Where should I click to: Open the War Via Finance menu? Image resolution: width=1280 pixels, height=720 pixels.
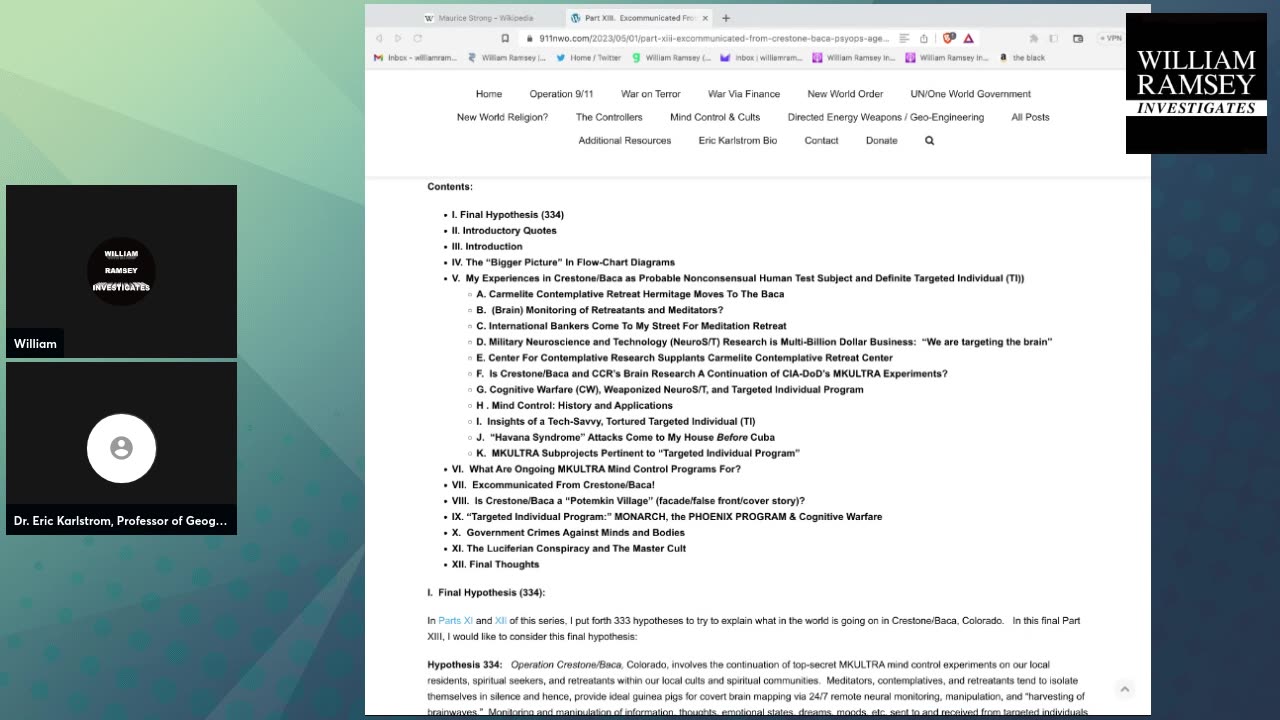click(744, 94)
